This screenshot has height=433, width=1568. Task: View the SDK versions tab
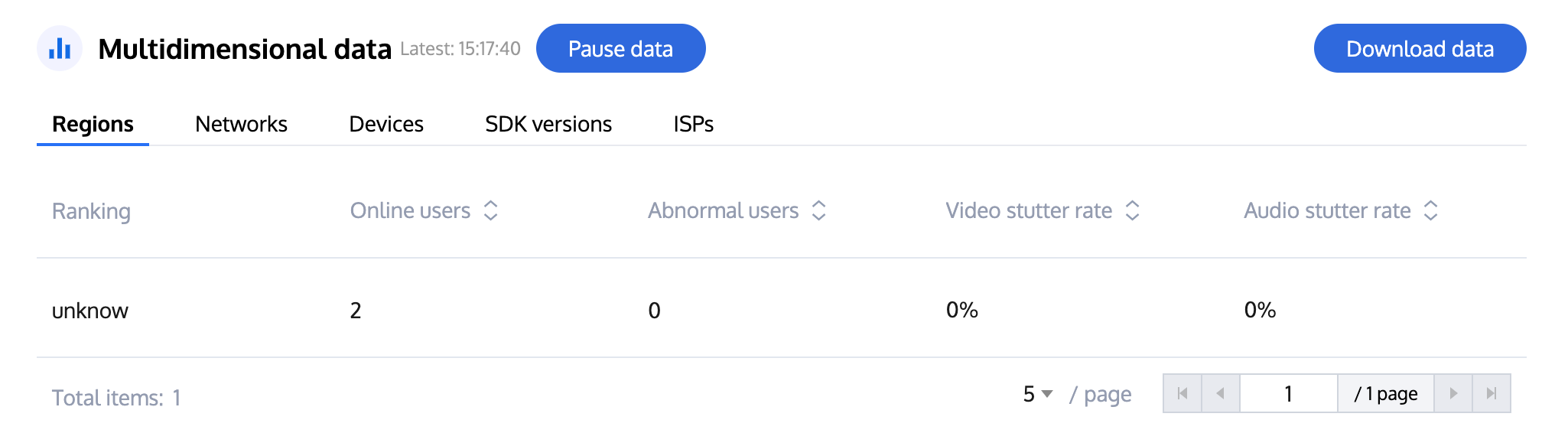(x=548, y=124)
